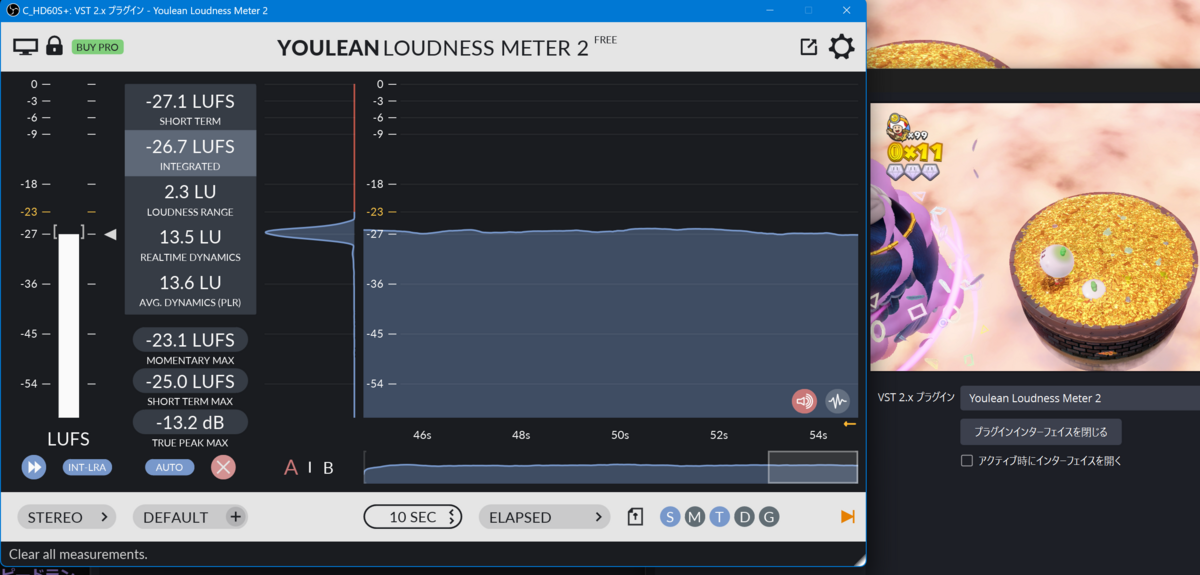Screen dimensions: 1200x575
Task: Close the Youlean plugin window
Action: pyautogui.click(x=846, y=10)
